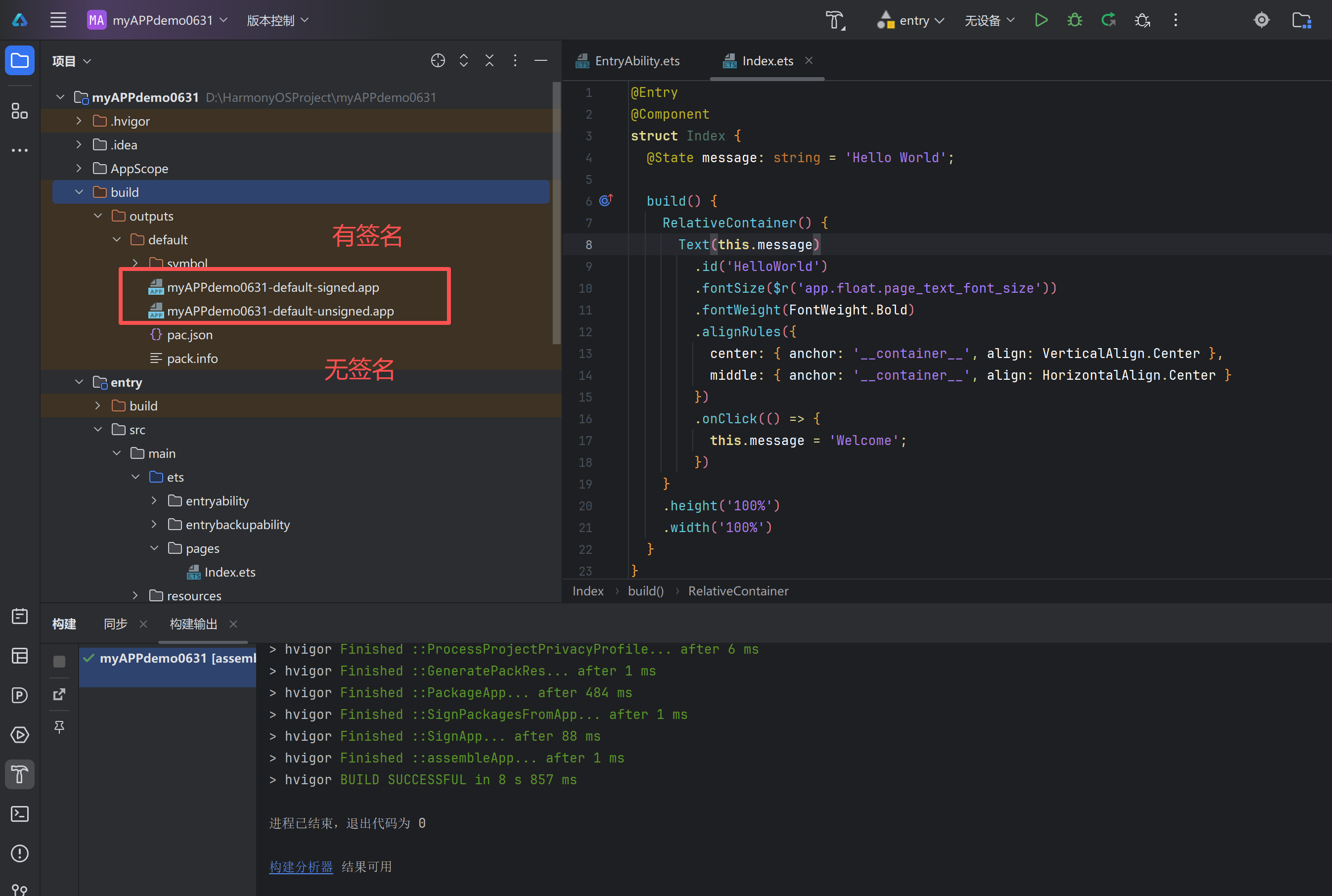The width and height of the screenshot is (1332, 896).
Task: Collapse all items in project tree
Action: (x=489, y=60)
